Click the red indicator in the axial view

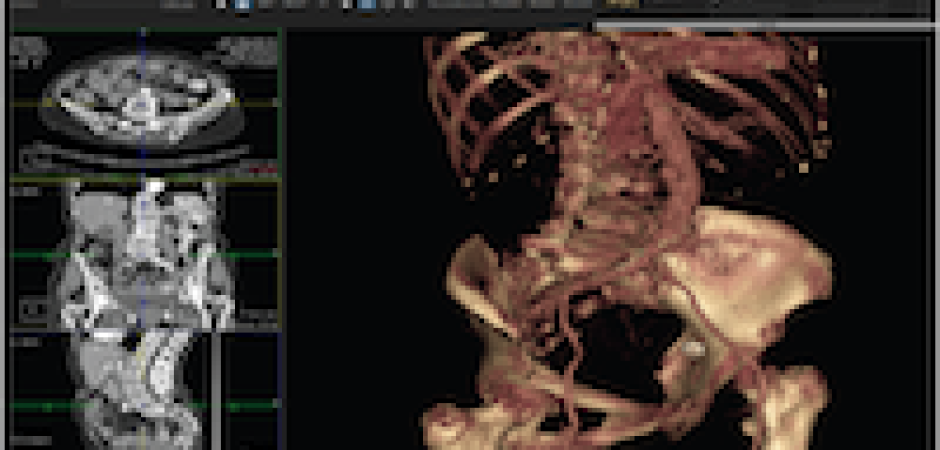(x=261, y=170)
